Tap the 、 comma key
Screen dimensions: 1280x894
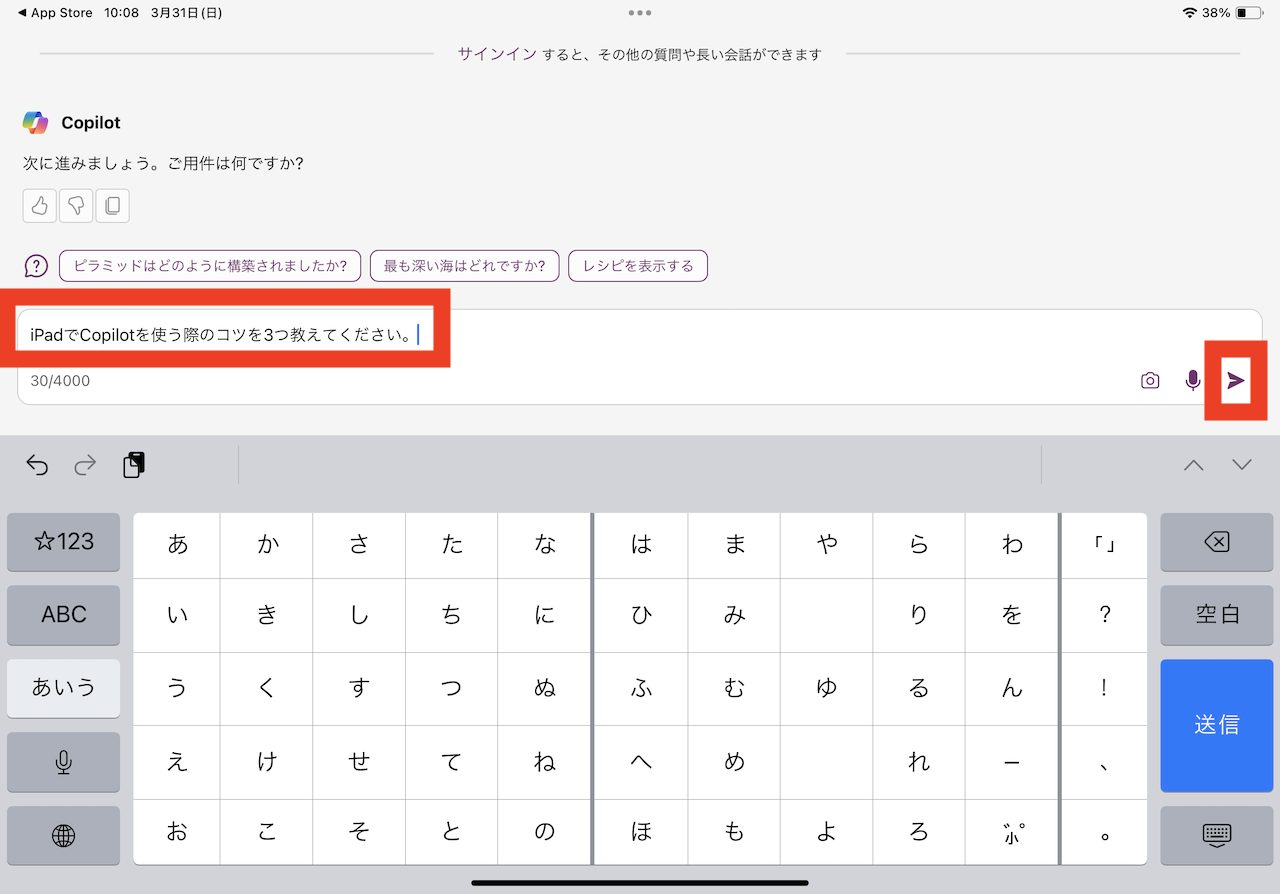1105,762
